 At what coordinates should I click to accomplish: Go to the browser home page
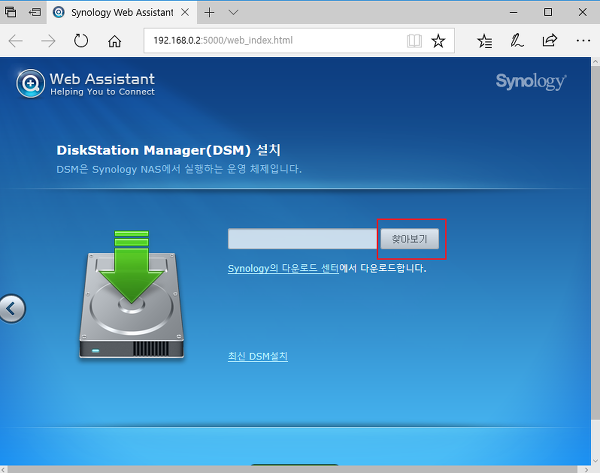tap(114, 41)
